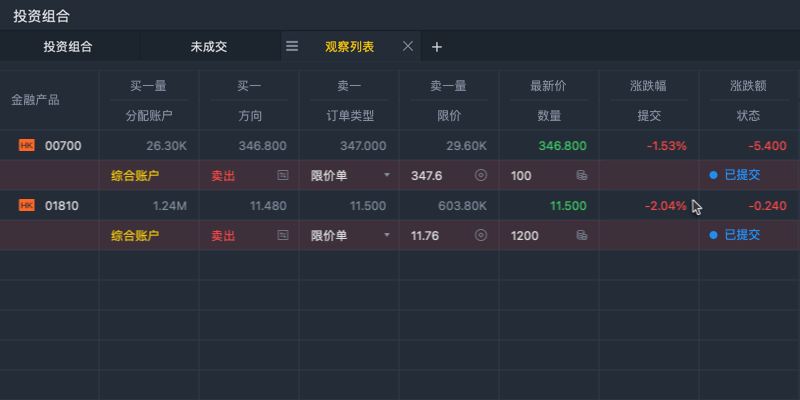This screenshot has height=400, width=800.
Task: Click direction switch icon in 00700 order row
Action: tap(283, 175)
